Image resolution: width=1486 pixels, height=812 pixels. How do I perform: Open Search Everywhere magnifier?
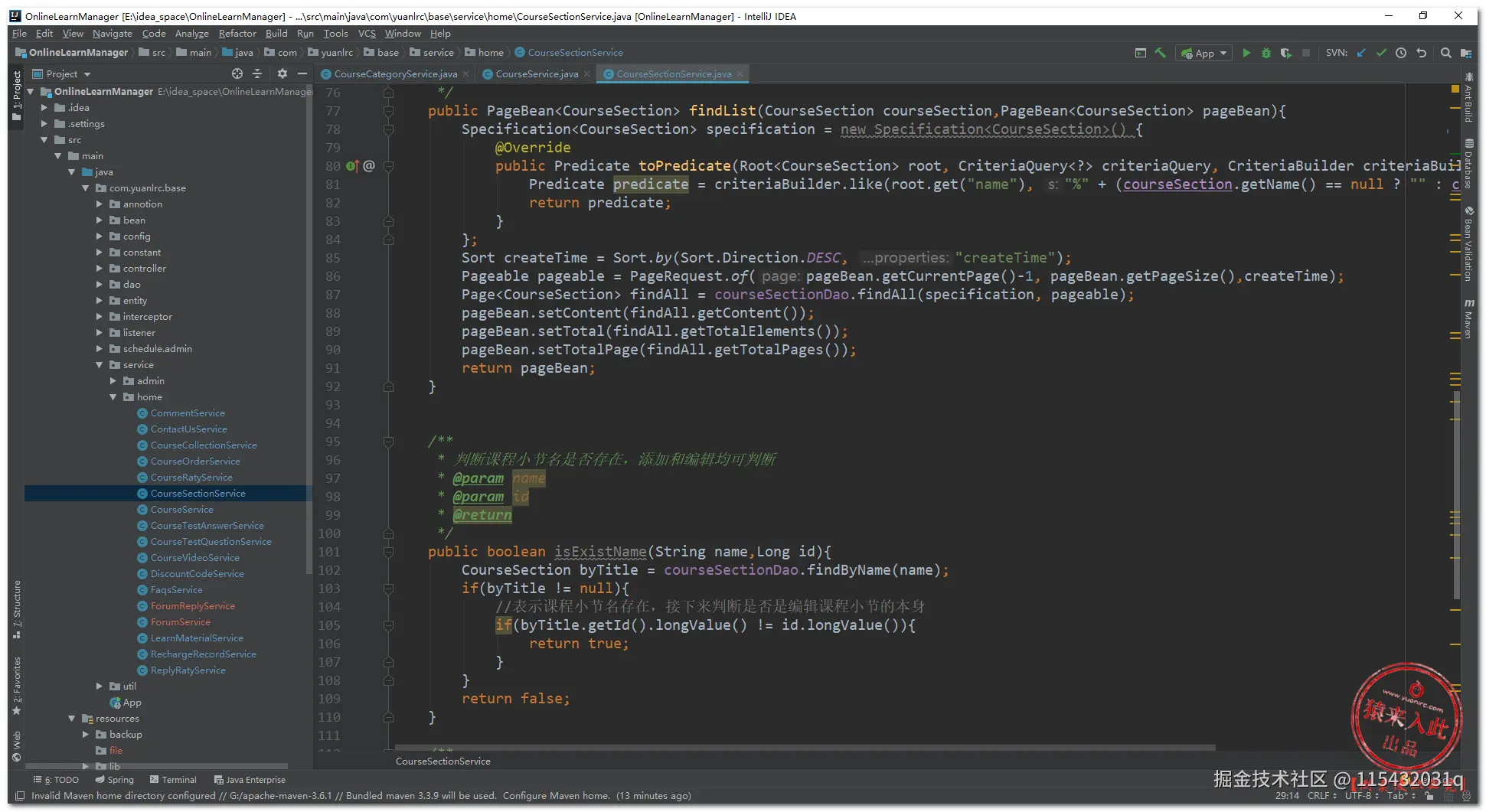tap(1445, 53)
